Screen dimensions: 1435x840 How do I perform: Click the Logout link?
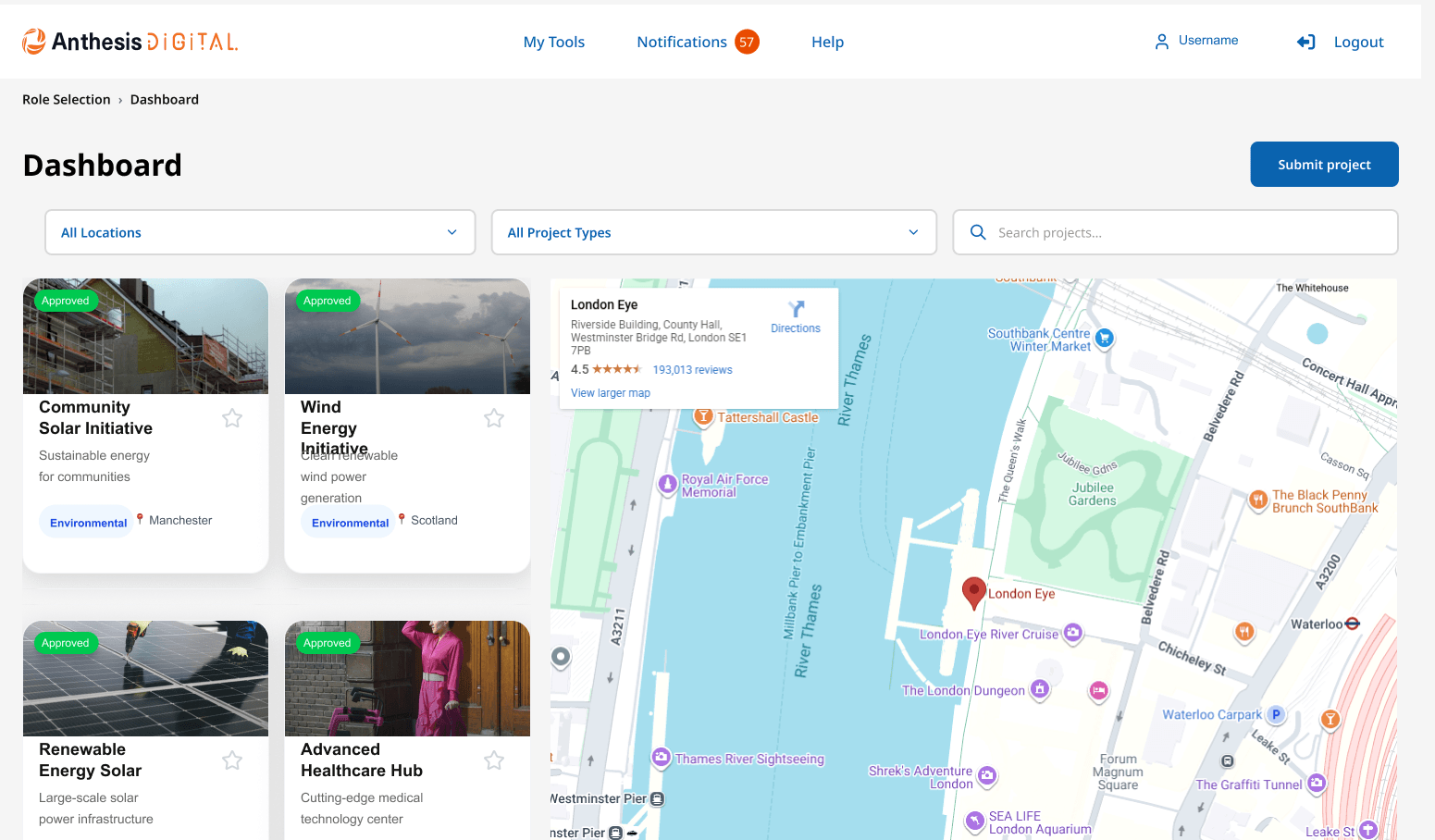coord(1358,42)
